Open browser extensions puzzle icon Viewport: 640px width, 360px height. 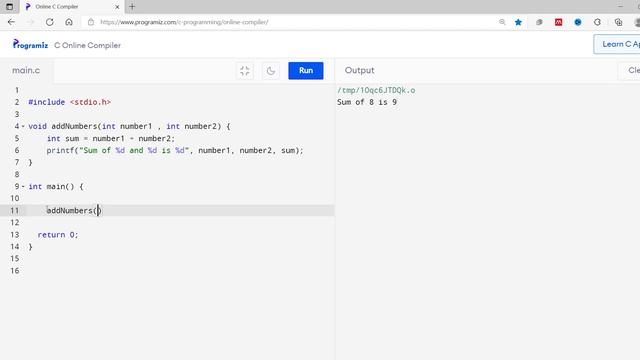pos(598,22)
